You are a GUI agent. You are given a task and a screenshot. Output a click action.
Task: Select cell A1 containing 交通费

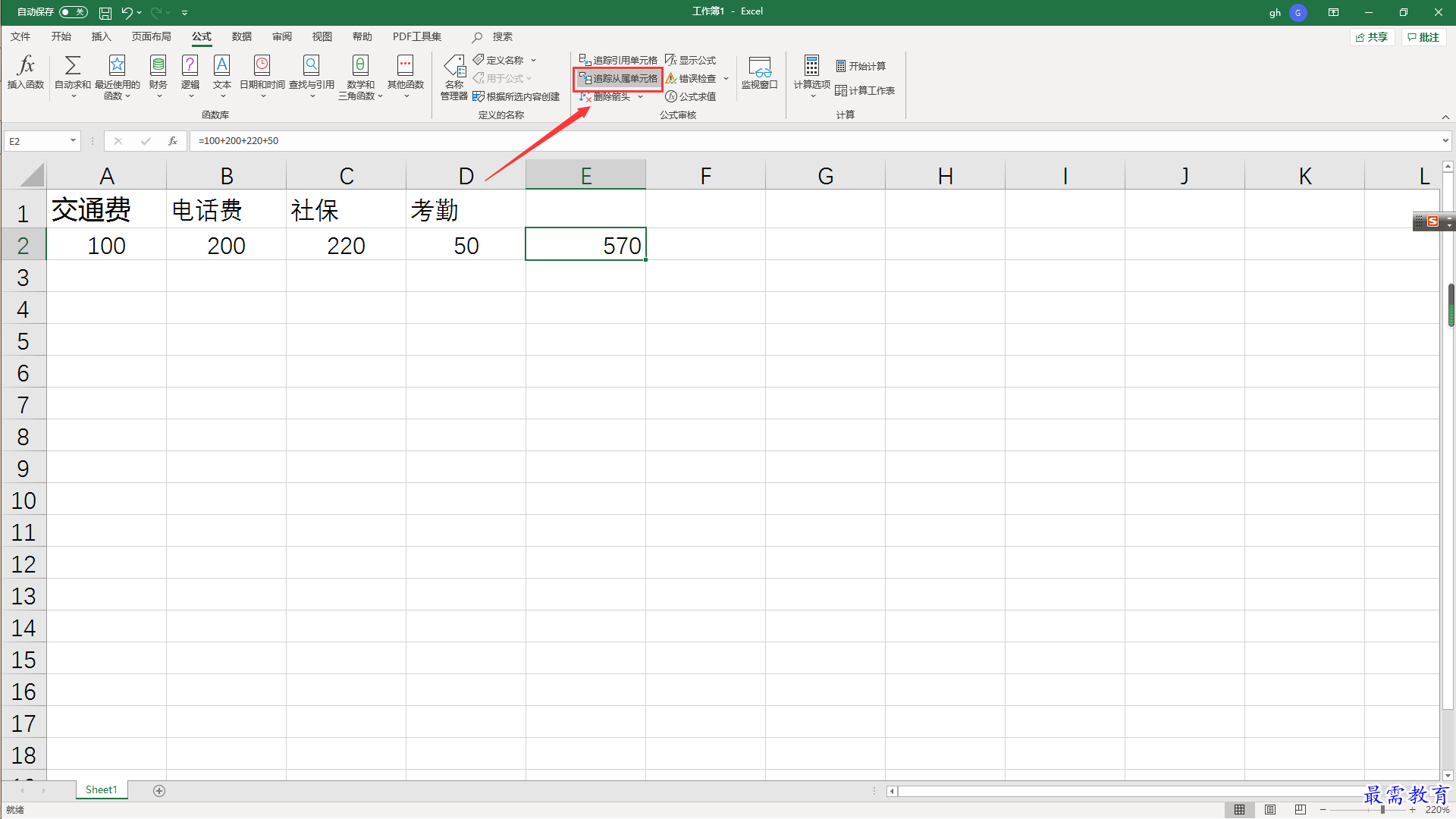106,209
